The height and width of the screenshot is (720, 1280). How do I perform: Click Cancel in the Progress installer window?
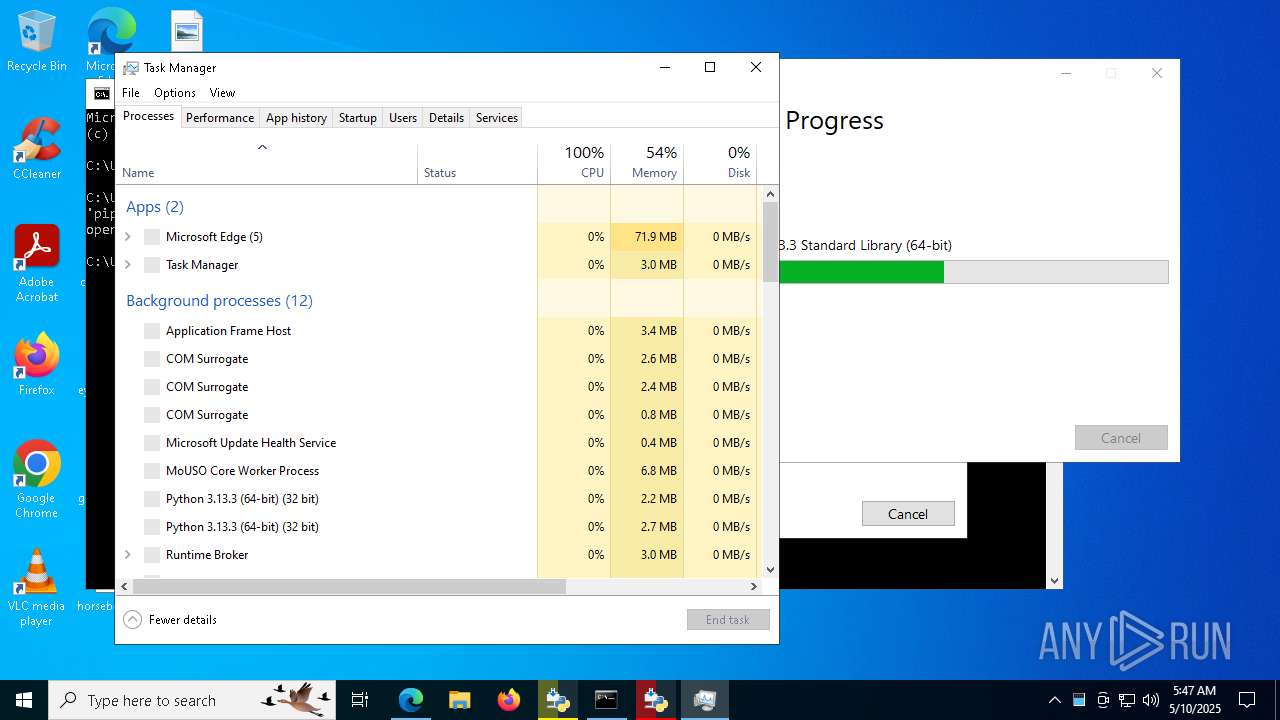click(x=1121, y=438)
